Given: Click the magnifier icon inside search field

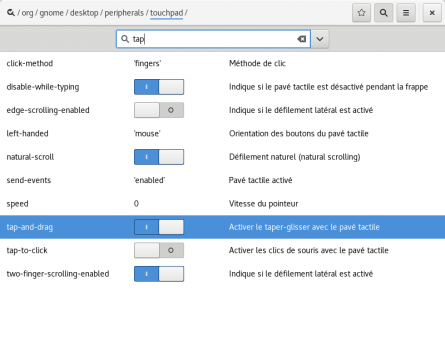Looking at the screenshot, I should (125, 39).
